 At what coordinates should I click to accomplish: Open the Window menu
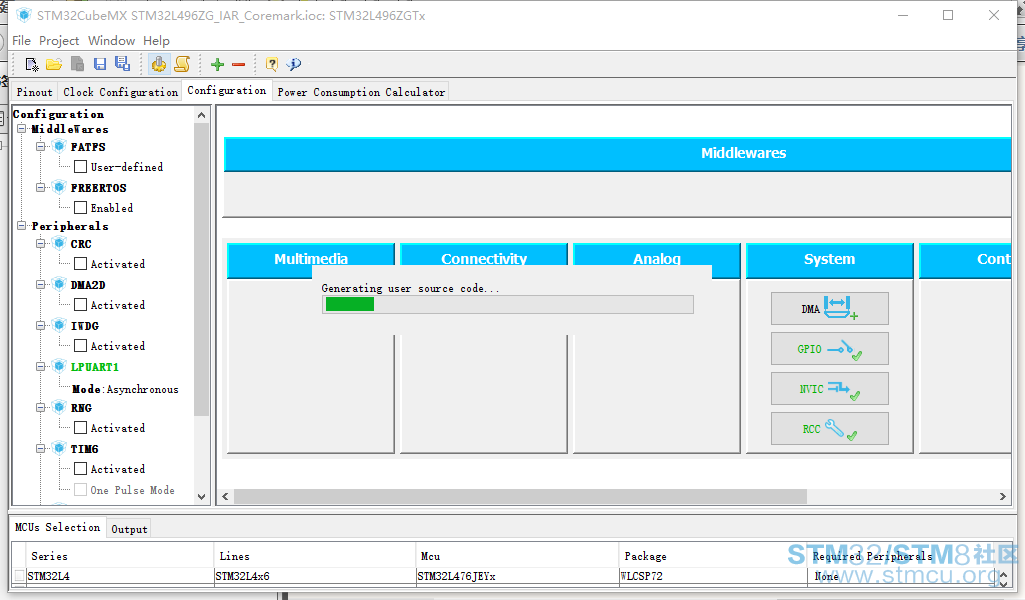(111, 41)
